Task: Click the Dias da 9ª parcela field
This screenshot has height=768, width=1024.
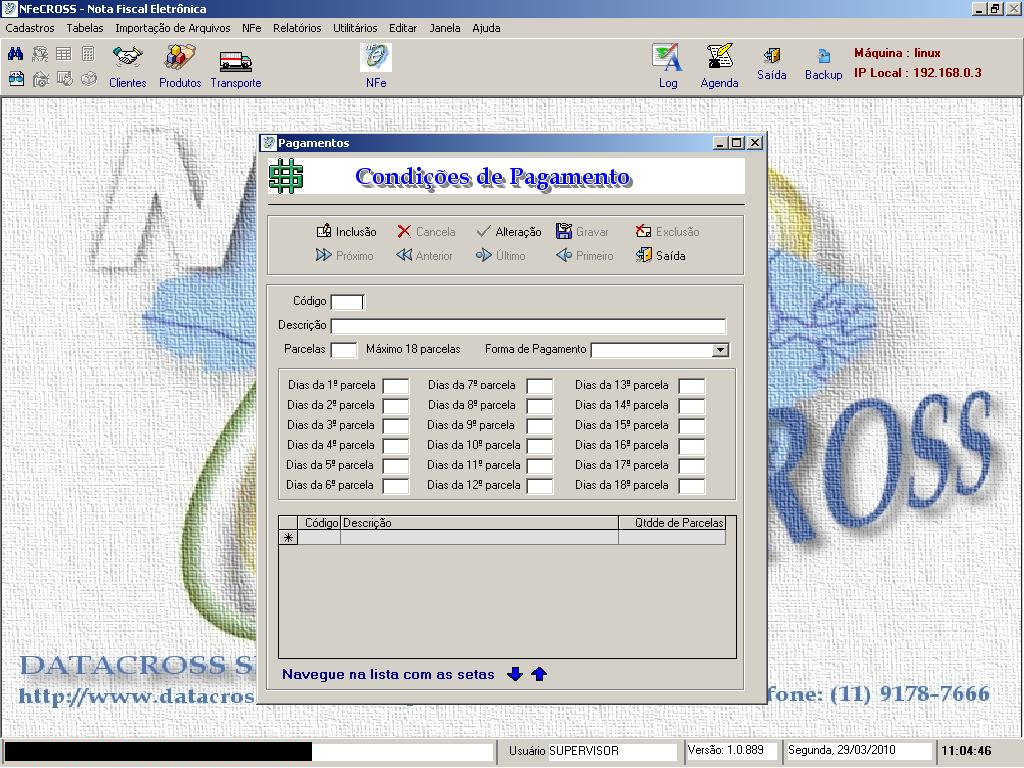Action: tap(540, 426)
